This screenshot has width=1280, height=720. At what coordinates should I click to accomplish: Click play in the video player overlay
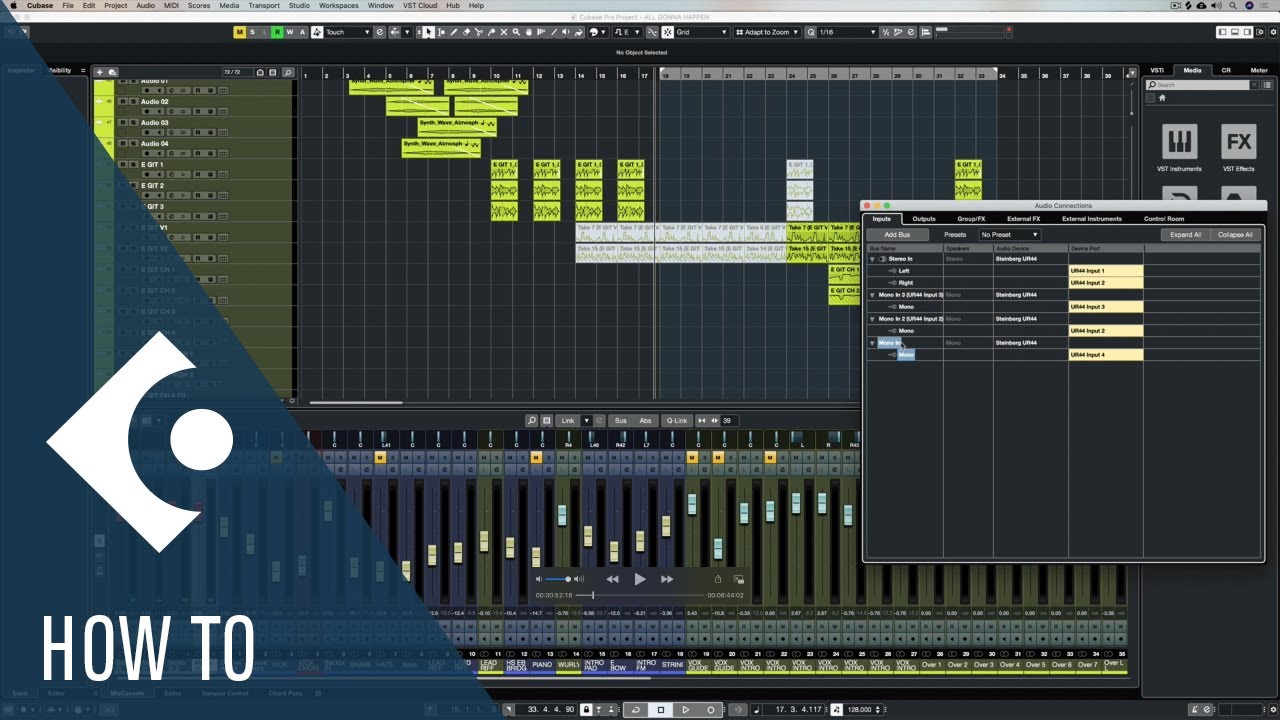[x=640, y=579]
